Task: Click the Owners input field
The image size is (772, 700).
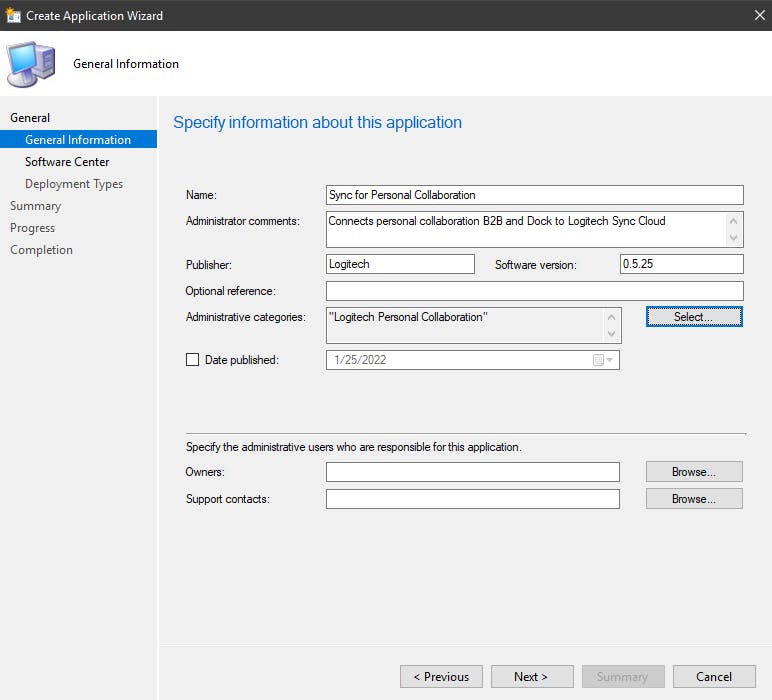Action: click(473, 472)
